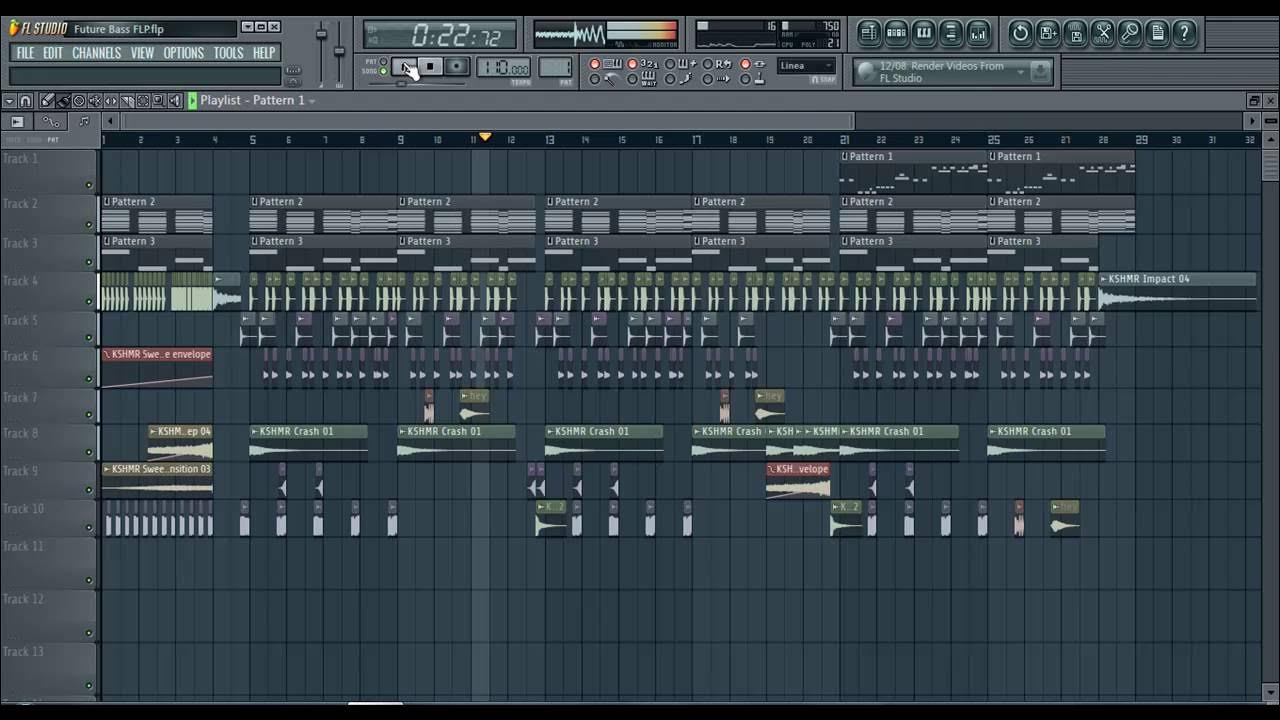Open the TOOLS menu

(x=228, y=53)
